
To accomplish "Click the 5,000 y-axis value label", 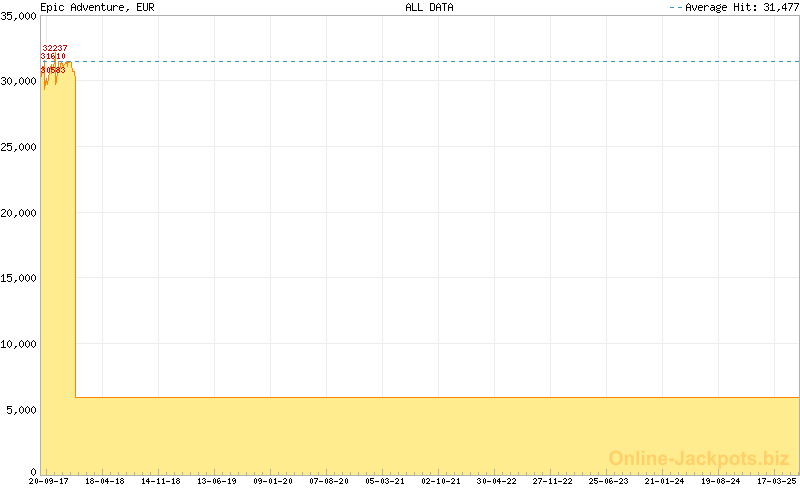I will click(x=22, y=410).
